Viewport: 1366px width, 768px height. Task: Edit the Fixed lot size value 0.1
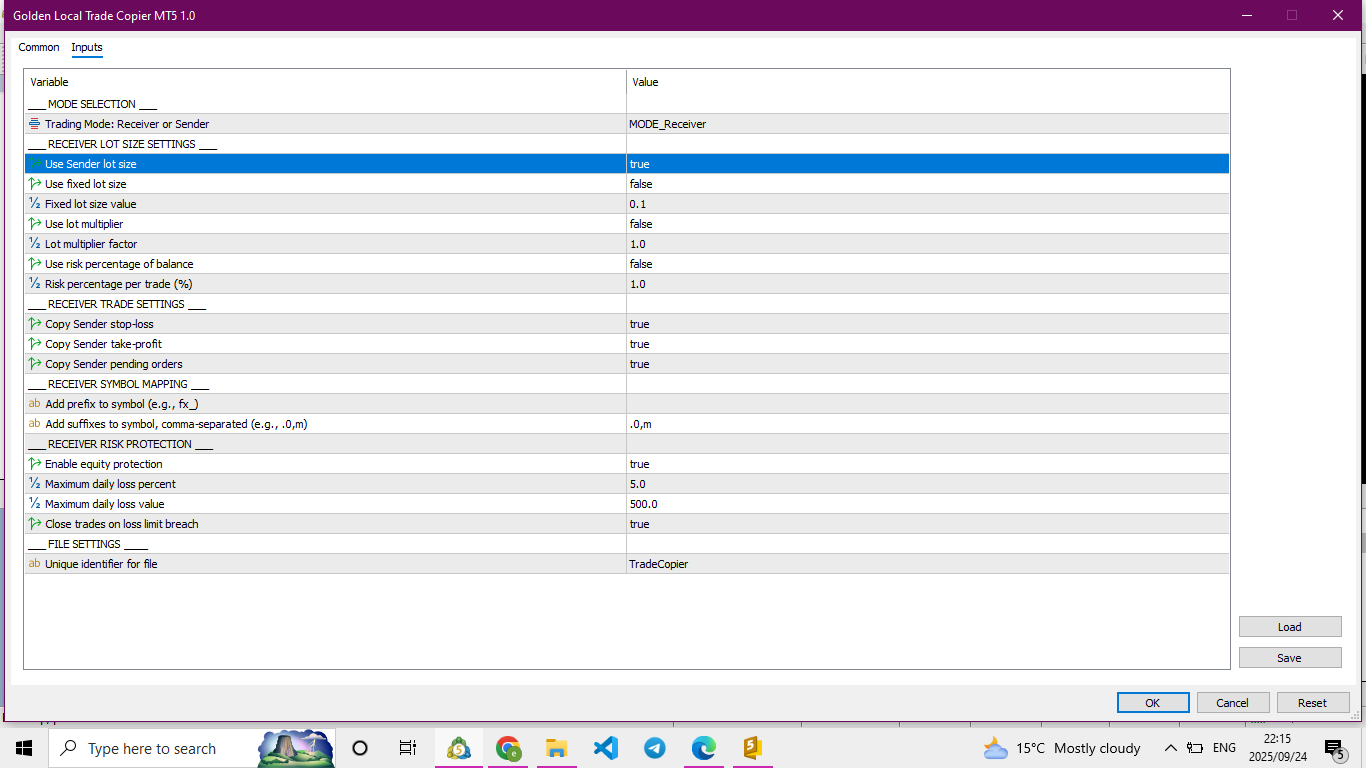tap(928, 204)
